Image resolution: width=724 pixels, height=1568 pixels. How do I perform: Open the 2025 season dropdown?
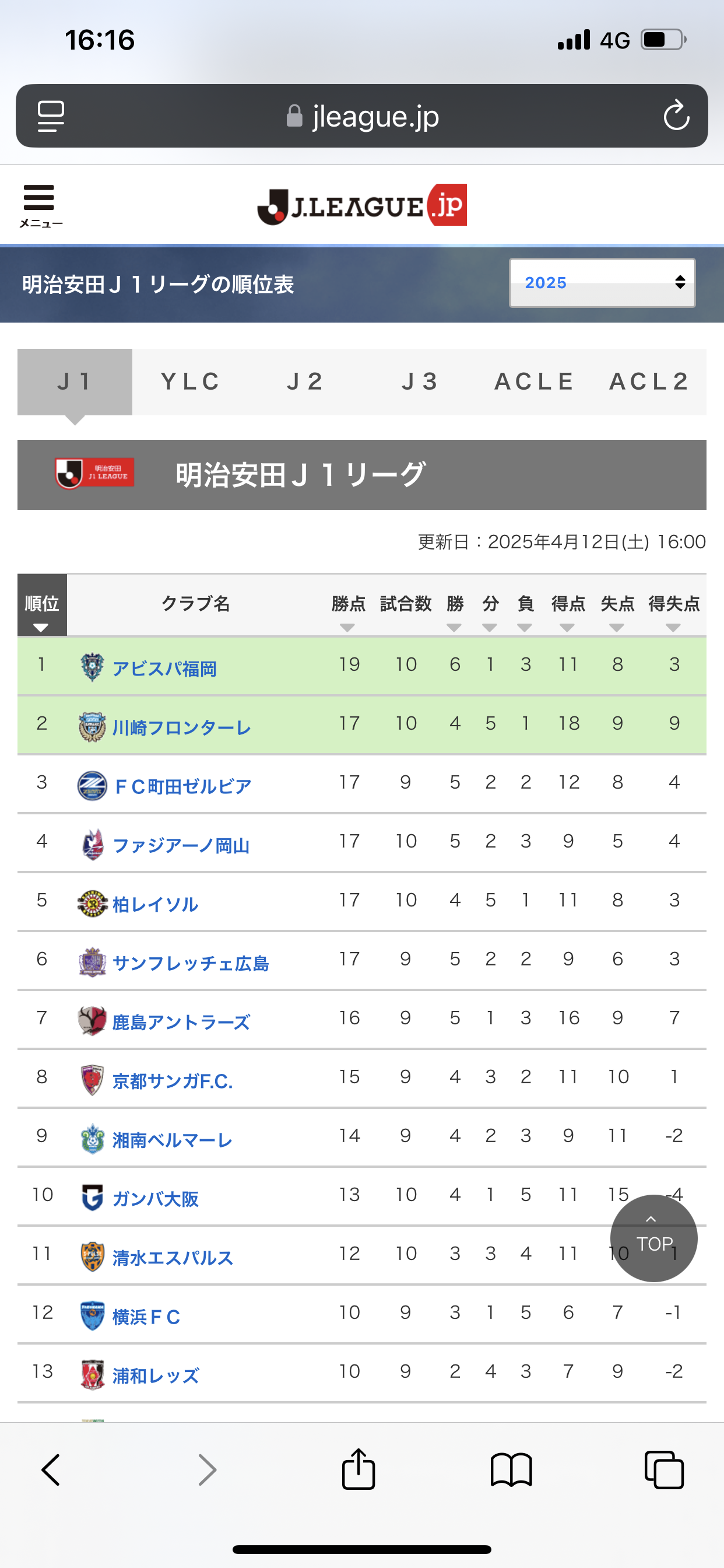[x=602, y=282]
